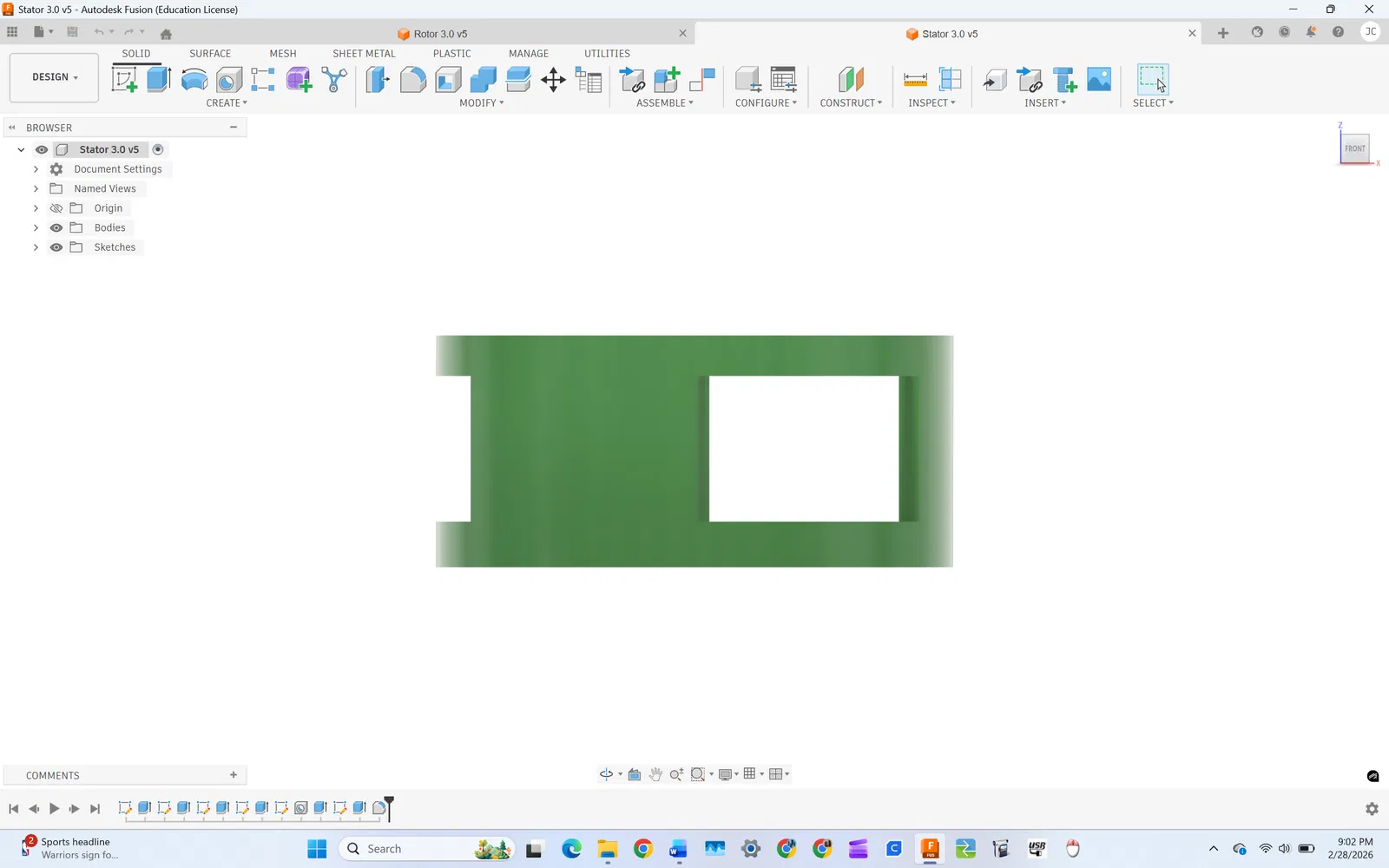
Task: Open the MODIFY dropdown menu
Action: pos(482,103)
